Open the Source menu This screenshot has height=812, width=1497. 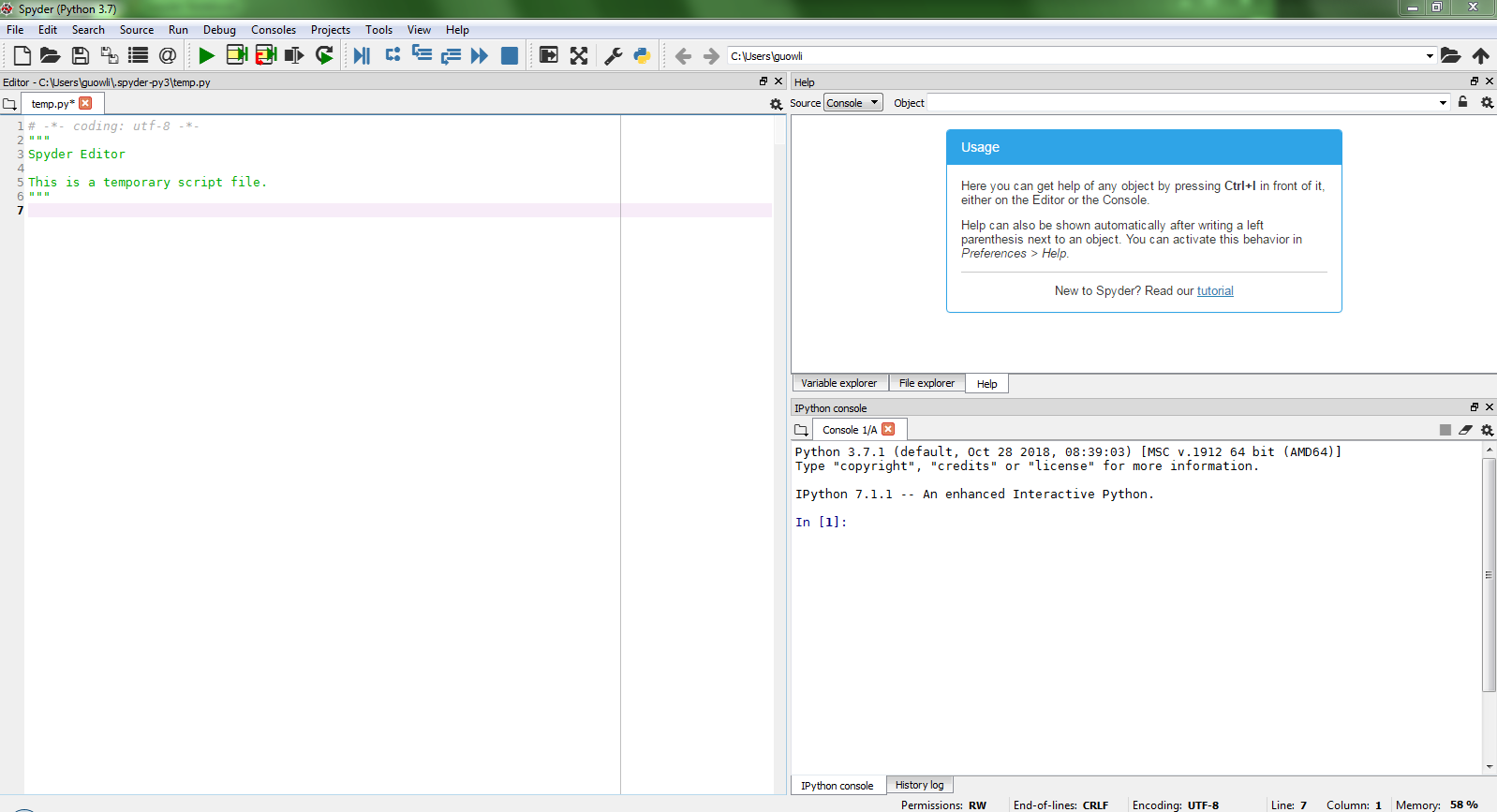pos(137,30)
